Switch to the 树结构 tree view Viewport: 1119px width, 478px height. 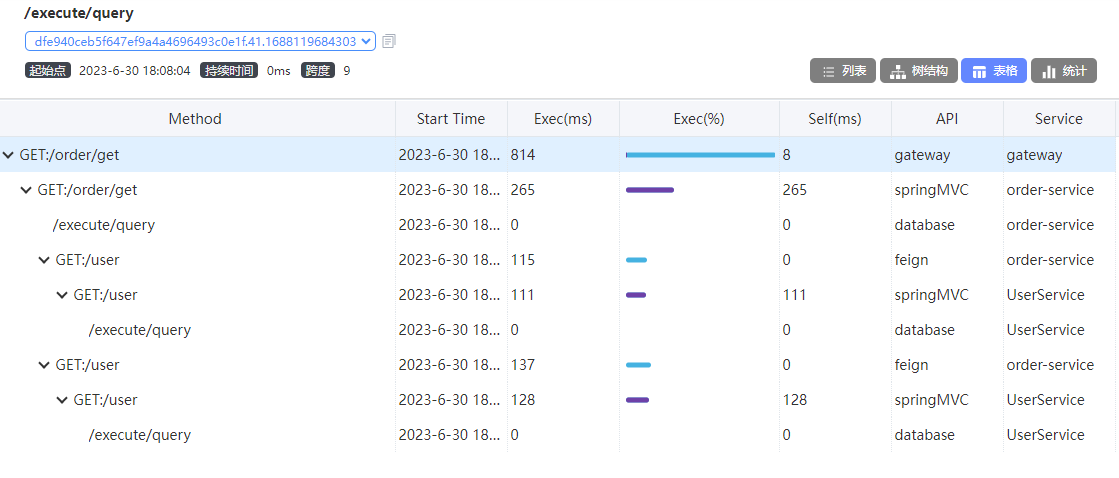click(918, 71)
